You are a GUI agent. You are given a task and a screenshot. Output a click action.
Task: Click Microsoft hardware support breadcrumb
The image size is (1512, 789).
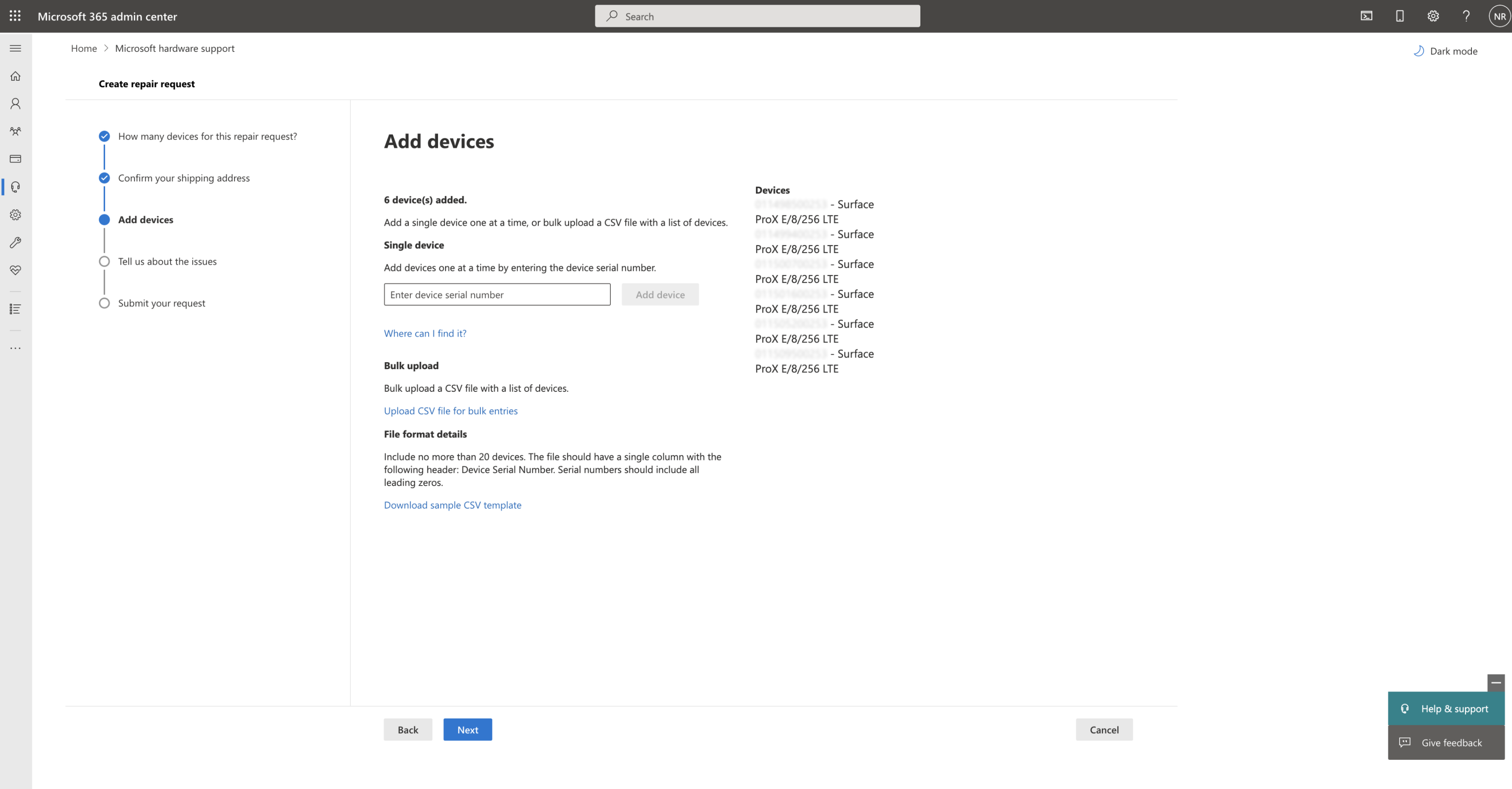[174, 48]
